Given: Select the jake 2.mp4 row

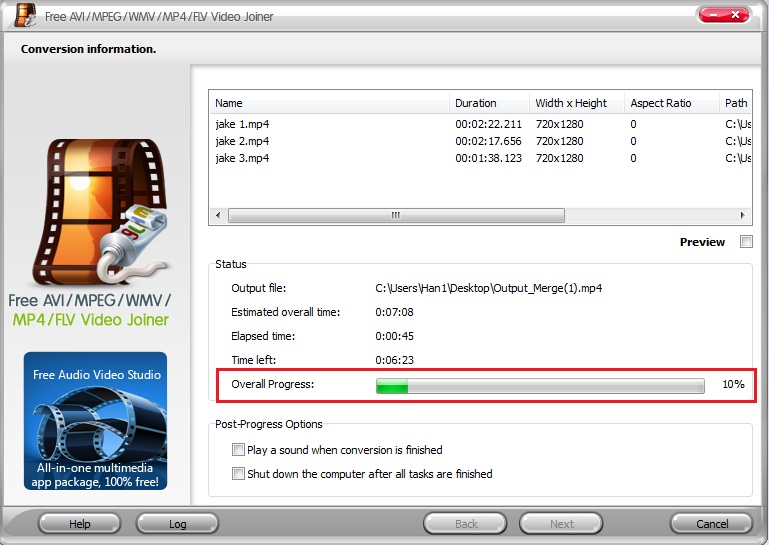Looking at the screenshot, I should (x=481, y=141).
